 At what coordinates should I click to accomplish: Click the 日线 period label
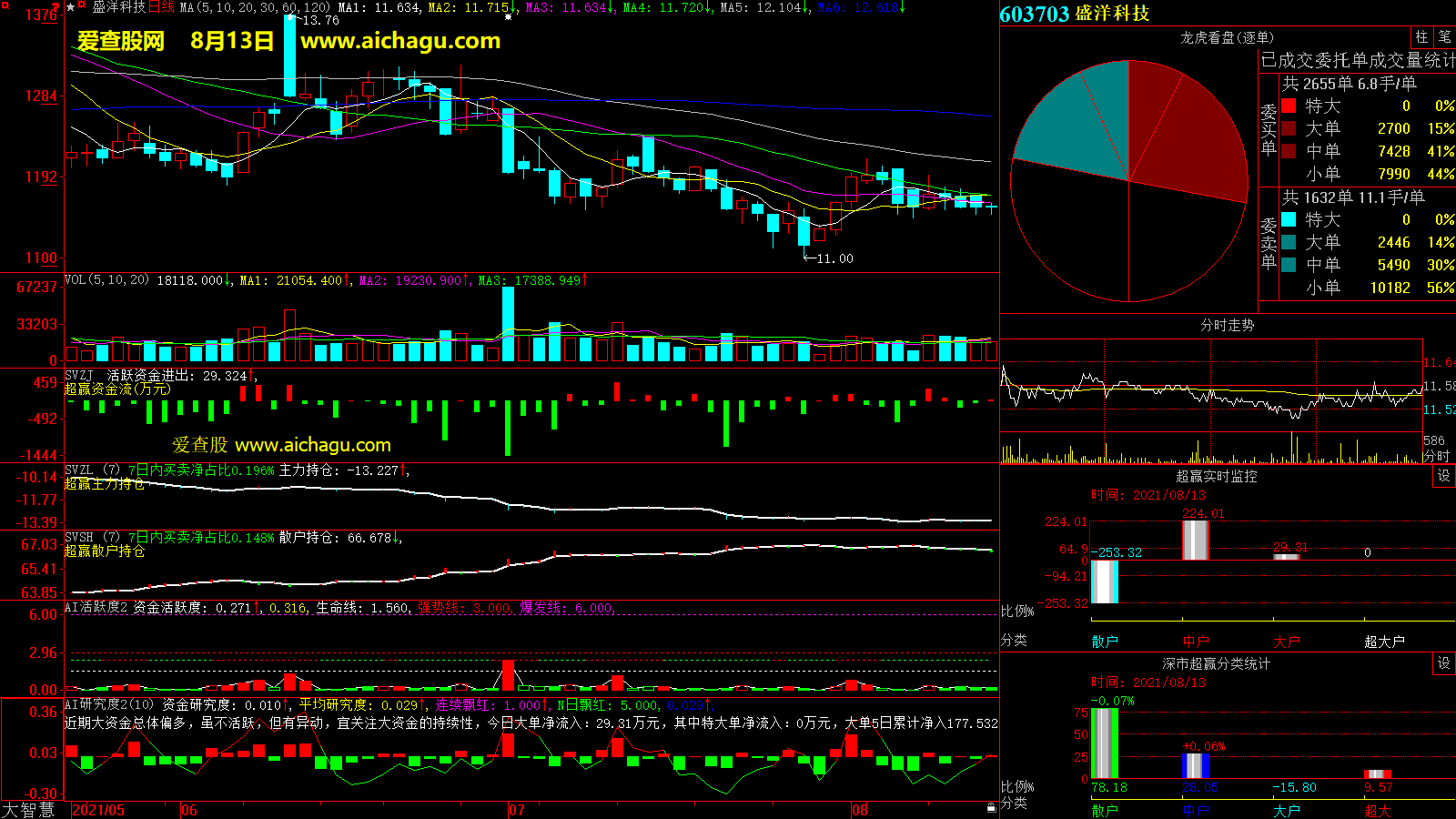(x=161, y=7)
